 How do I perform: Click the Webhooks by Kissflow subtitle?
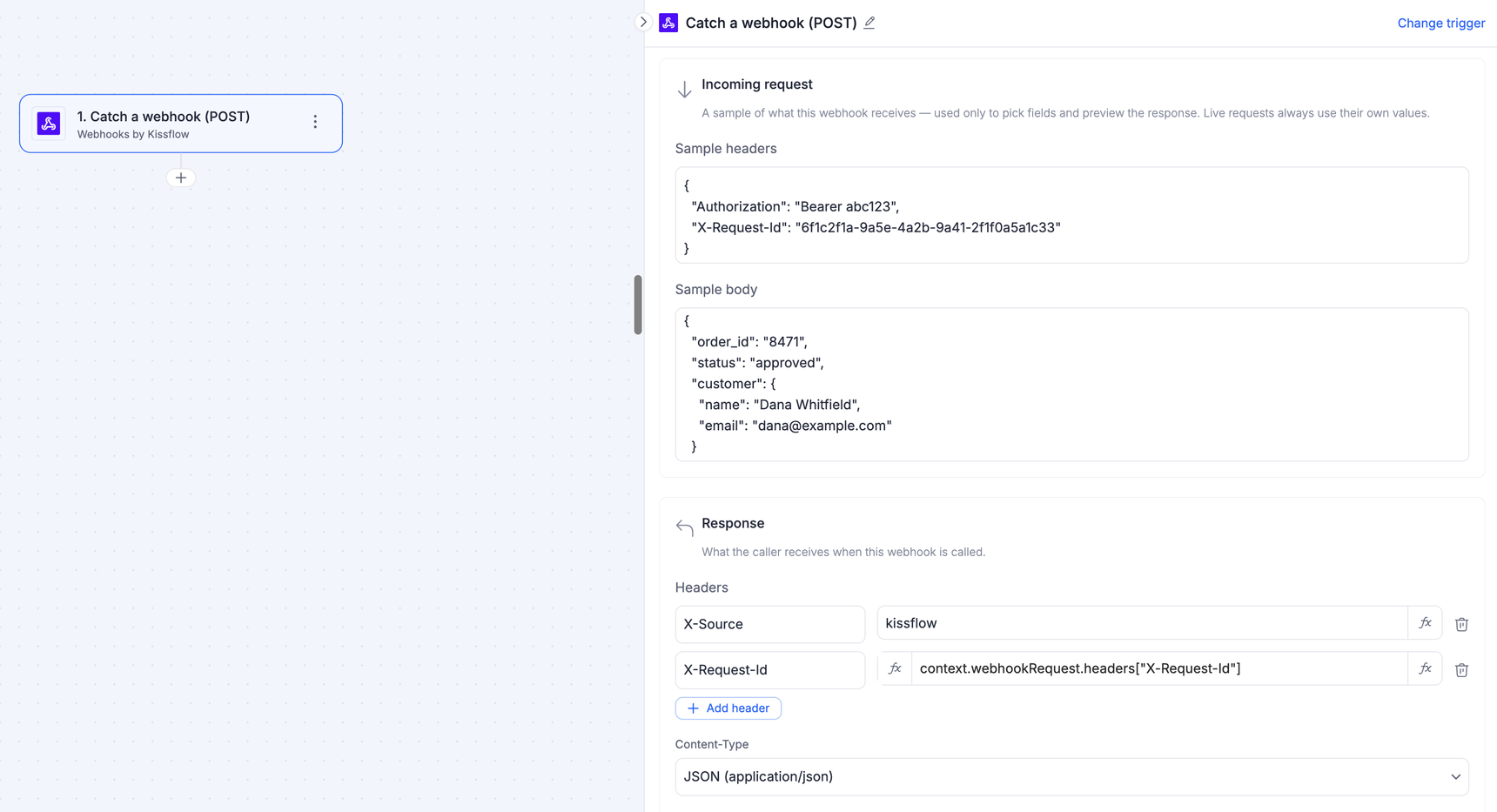pos(133,135)
